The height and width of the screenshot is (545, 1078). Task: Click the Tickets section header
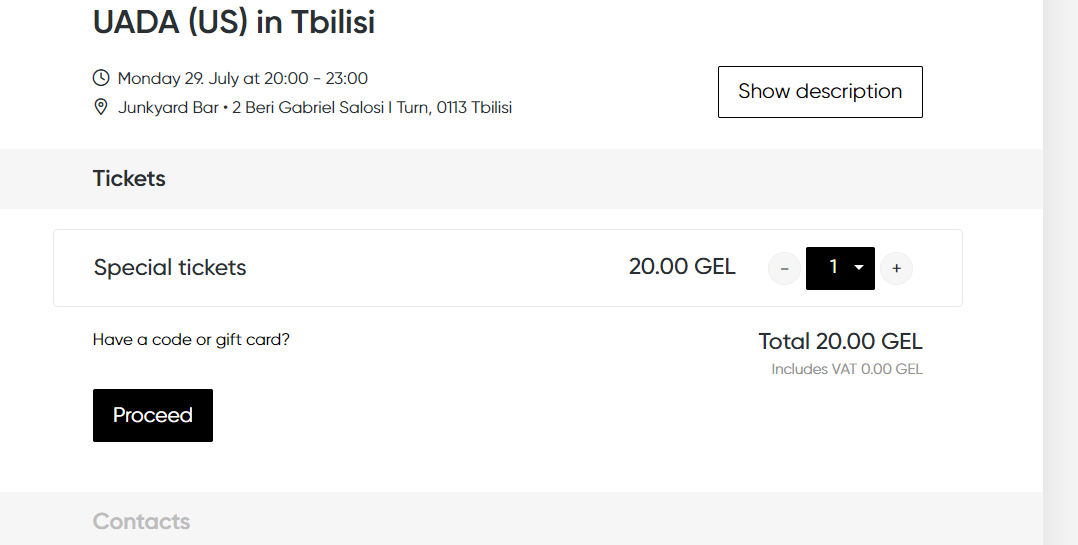click(129, 179)
